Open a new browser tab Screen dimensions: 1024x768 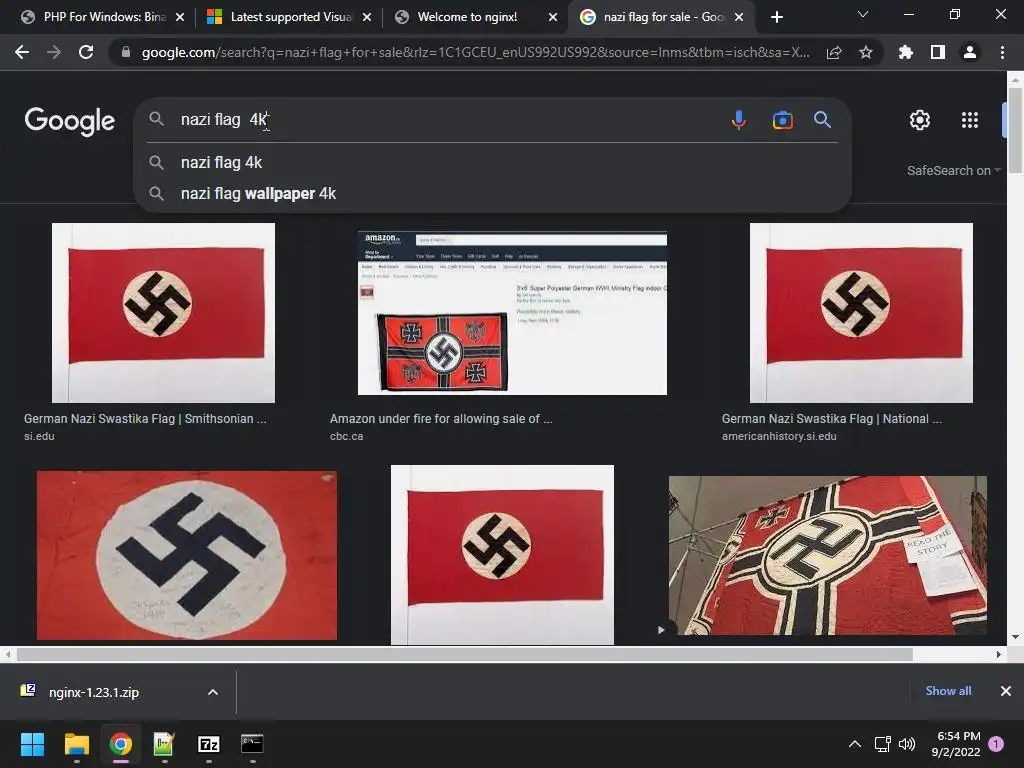coord(776,17)
